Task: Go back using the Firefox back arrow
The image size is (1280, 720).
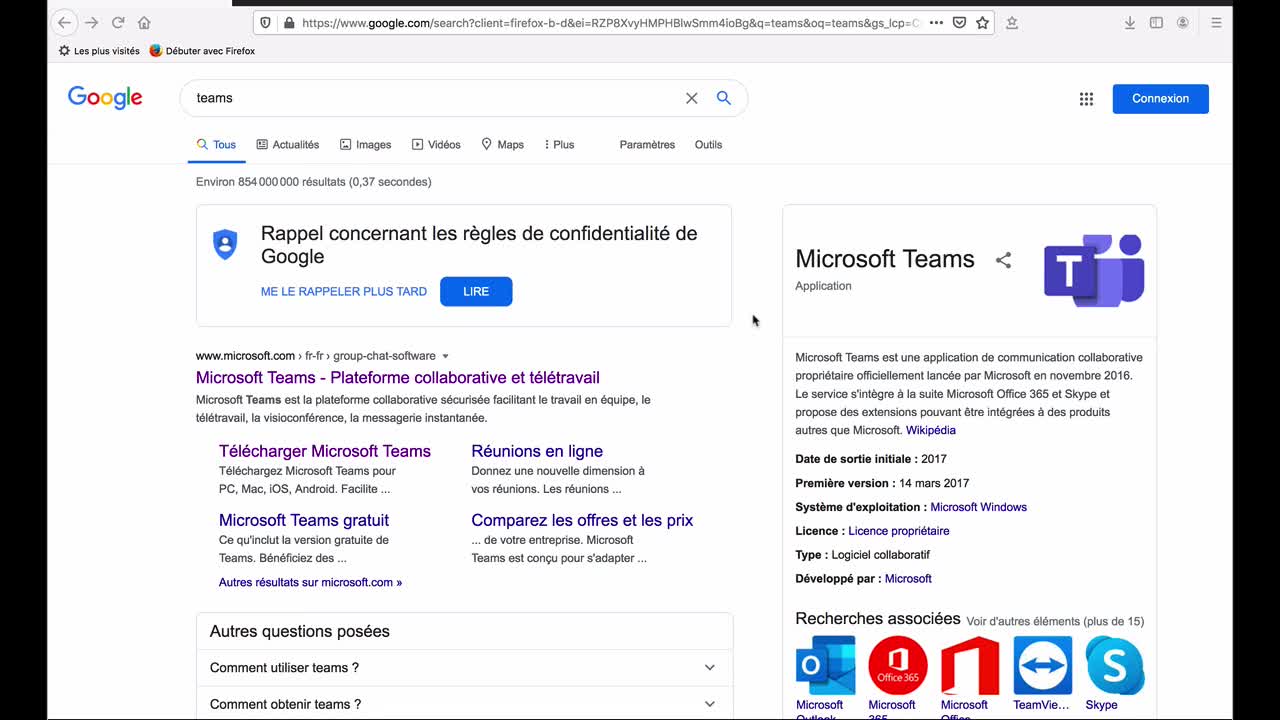Action: 65,22
